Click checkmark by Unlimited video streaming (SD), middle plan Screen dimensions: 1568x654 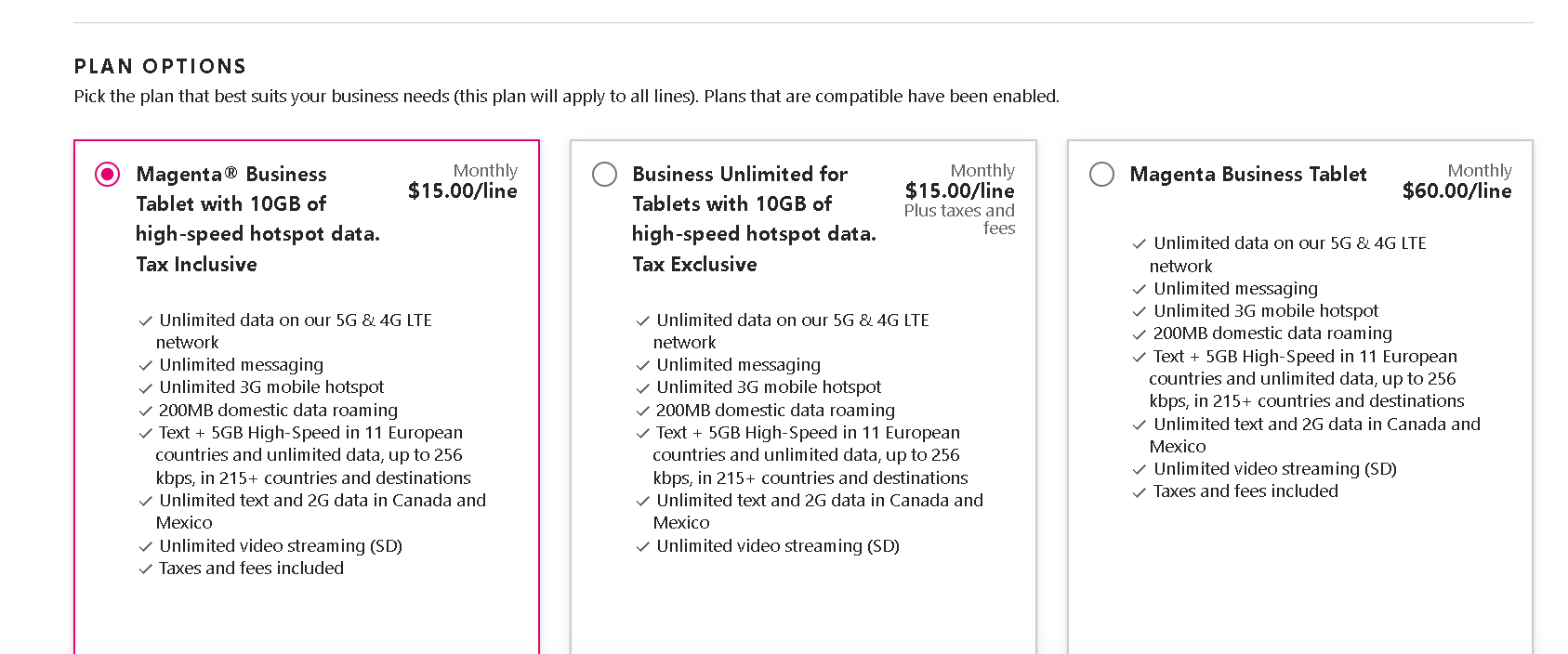642,546
